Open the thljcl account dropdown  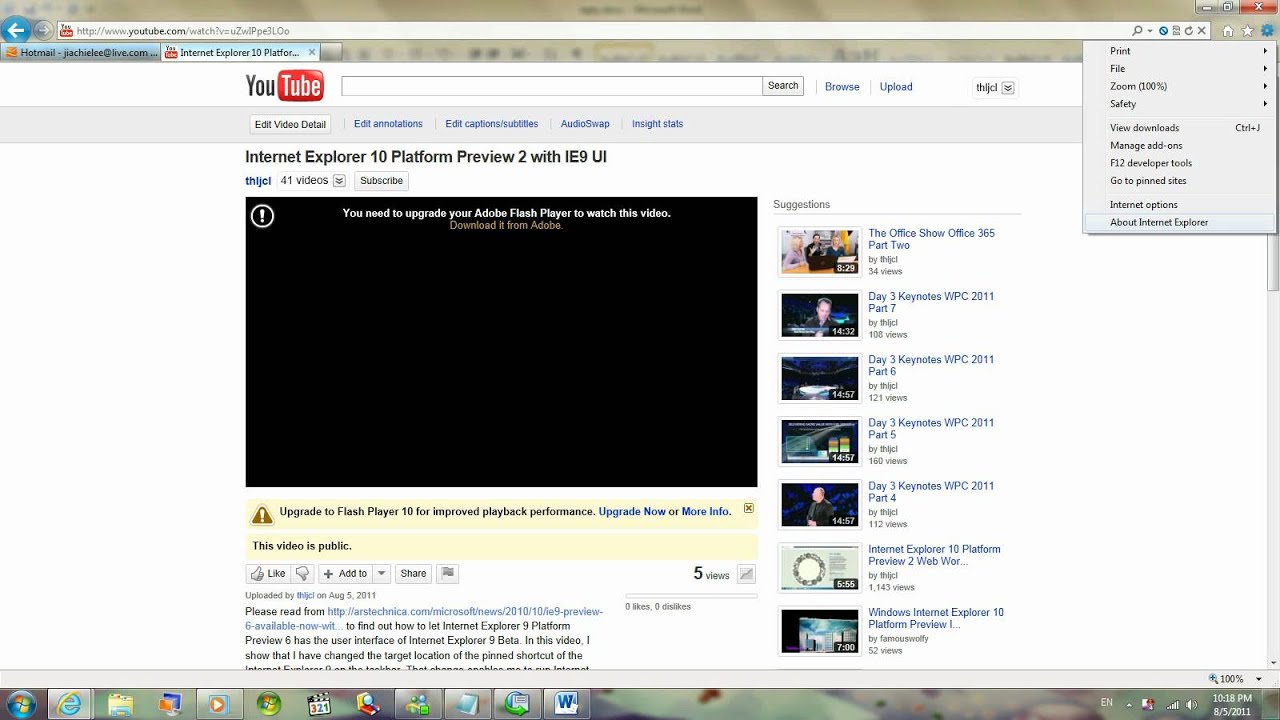(x=1008, y=87)
